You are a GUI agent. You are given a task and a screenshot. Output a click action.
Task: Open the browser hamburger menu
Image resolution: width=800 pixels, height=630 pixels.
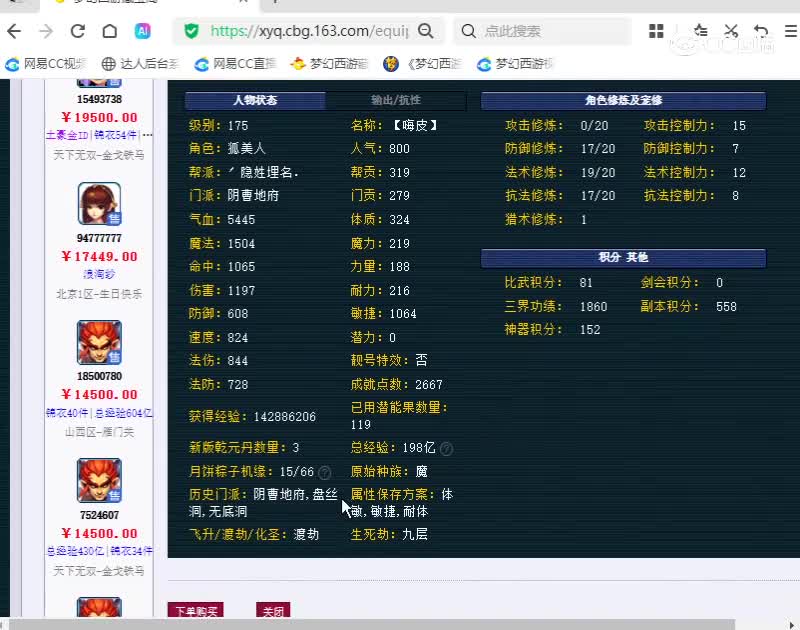tap(793, 31)
